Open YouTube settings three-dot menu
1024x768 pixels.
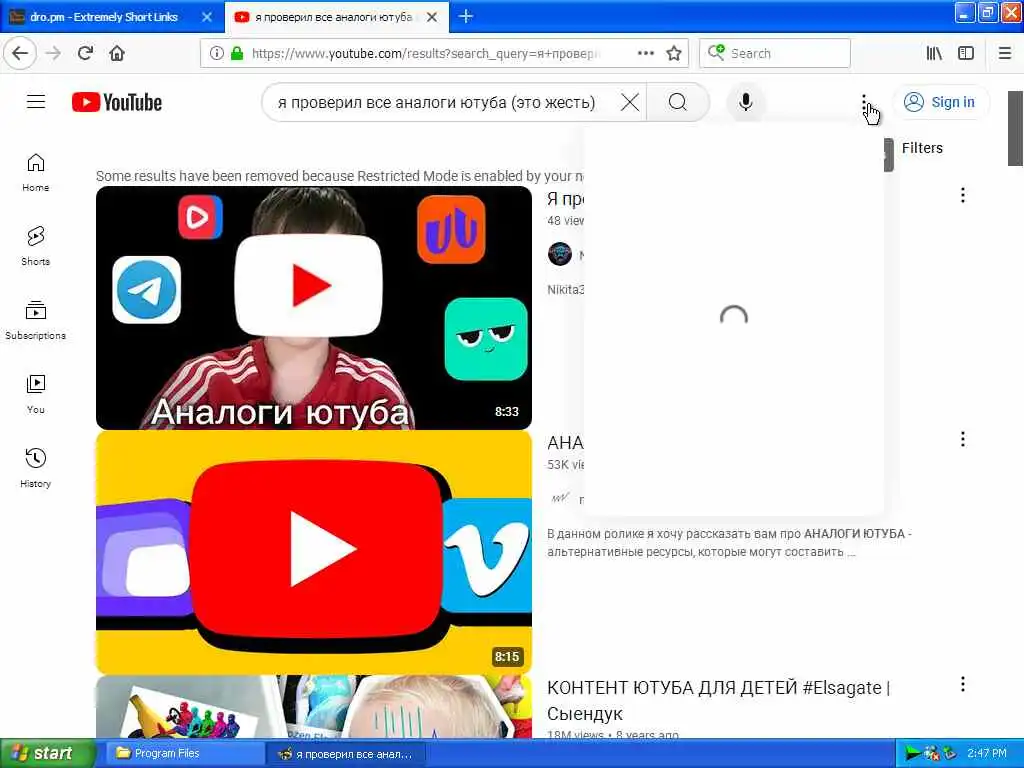(x=863, y=103)
